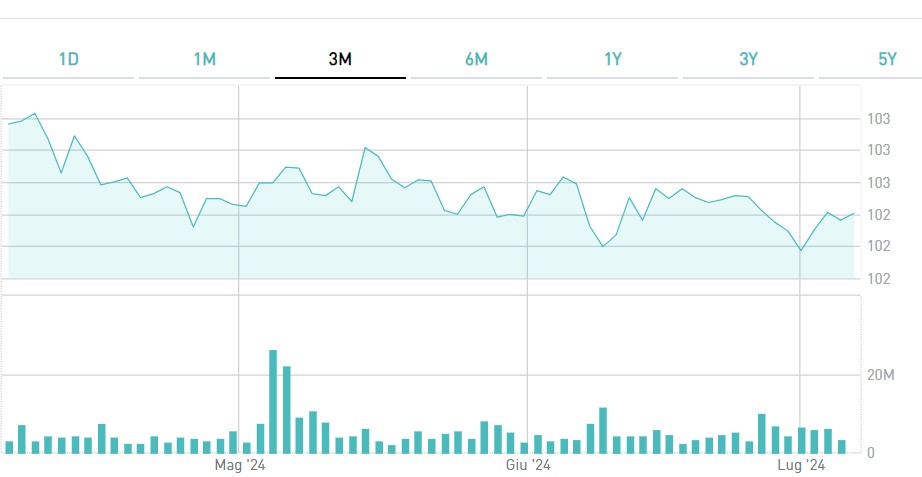Click the first volume bar on the left

pyautogui.click(x=9, y=447)
